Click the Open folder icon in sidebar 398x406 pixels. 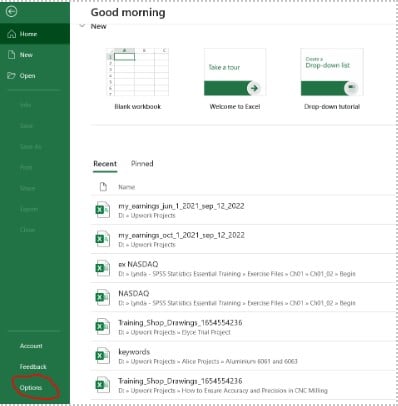pos(11,76)
